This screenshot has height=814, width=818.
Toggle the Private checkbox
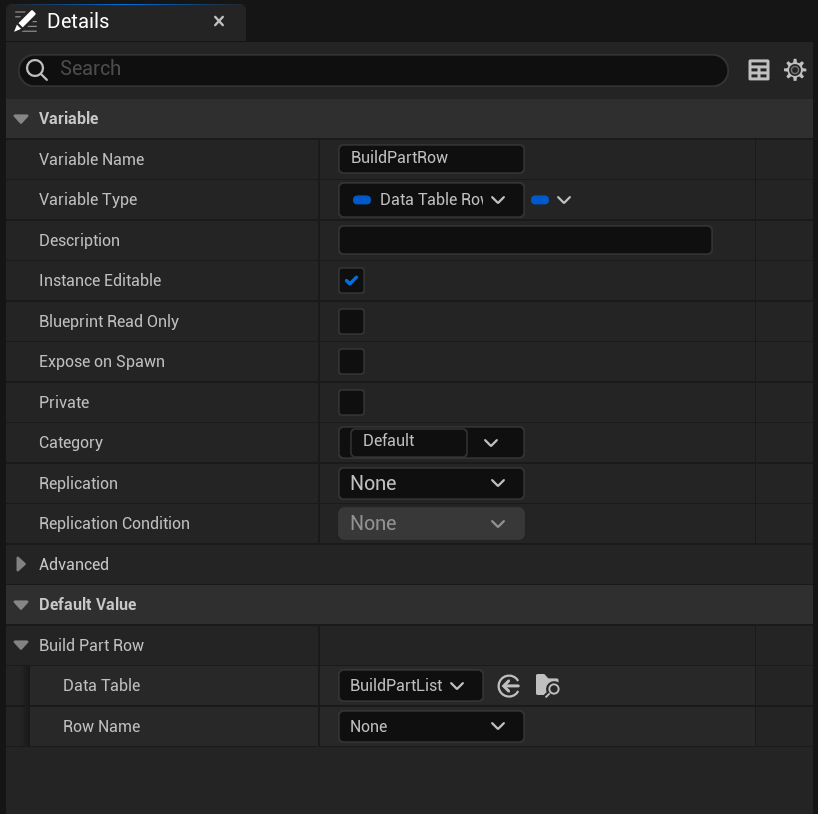pyautogui.click(x=351, y=403)
